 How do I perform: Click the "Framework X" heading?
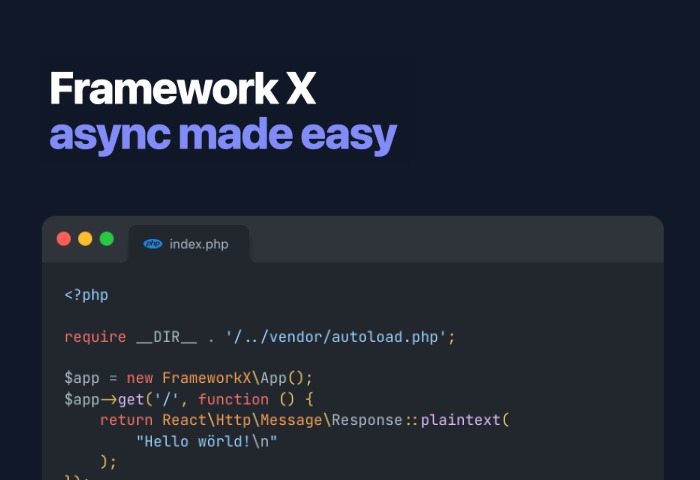183,88
